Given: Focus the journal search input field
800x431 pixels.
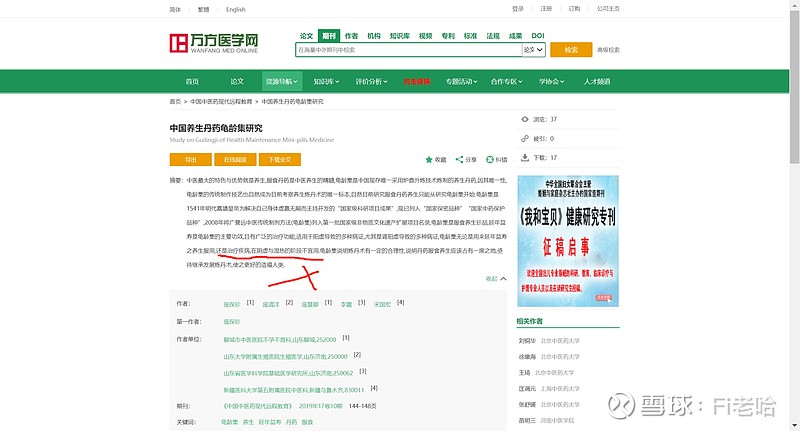Looking at the screenshot, I should click(x=409, y=49).
